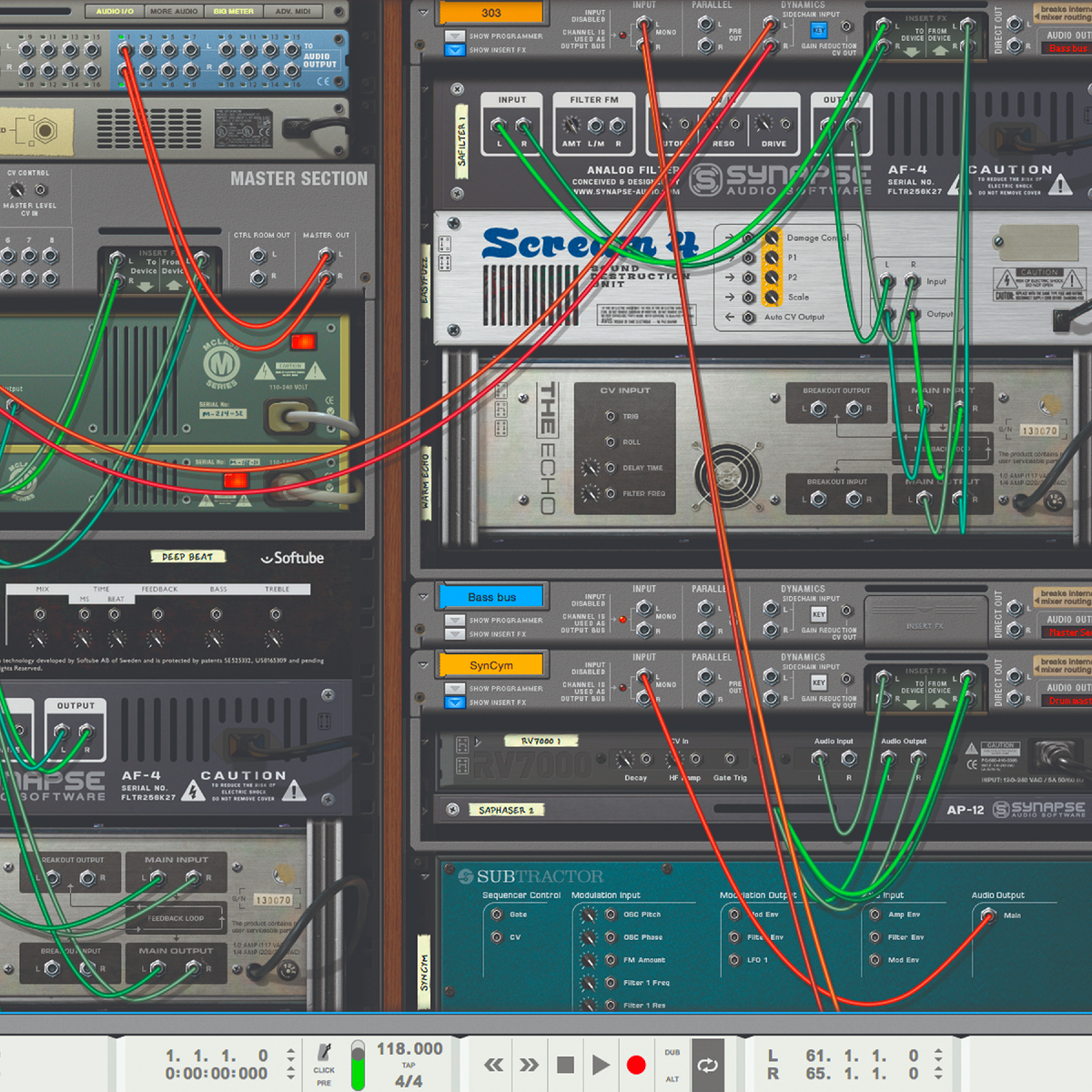Image resolution: width=1092 pixels, height=1092 pixels.
Task: Select the 4/4 time signature field
Action: [x=409, y=1081]
